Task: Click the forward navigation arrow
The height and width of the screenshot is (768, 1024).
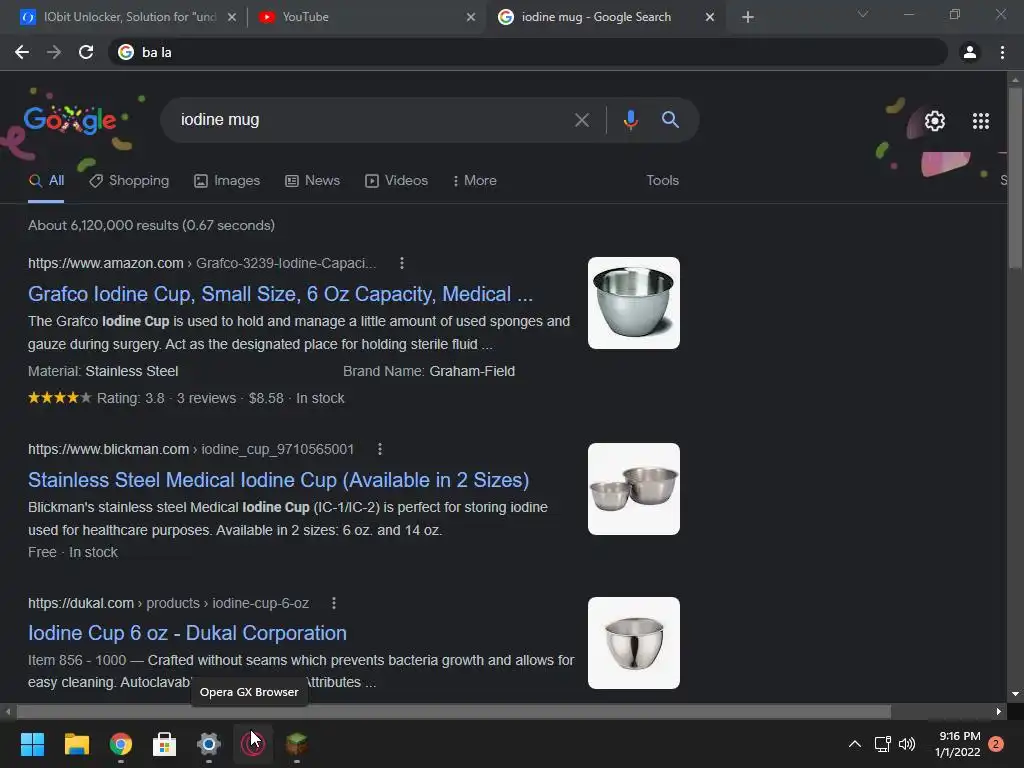Action: click(54, 52)
